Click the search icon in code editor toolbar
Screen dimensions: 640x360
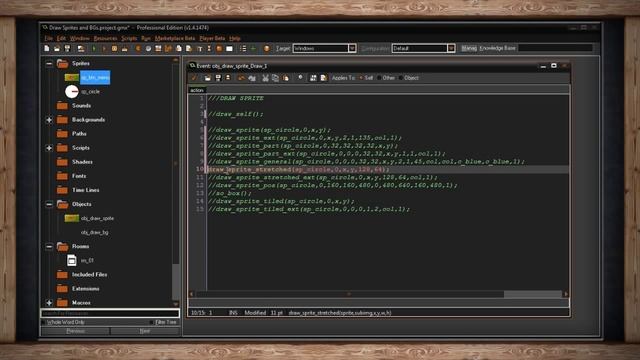coord(300,78)
